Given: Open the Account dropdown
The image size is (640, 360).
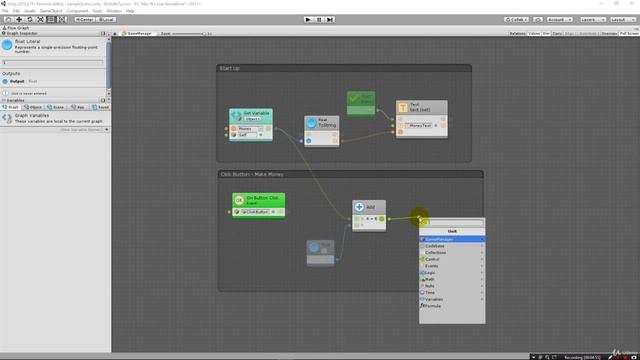Looking at the screenshot, I should [559, 20].
